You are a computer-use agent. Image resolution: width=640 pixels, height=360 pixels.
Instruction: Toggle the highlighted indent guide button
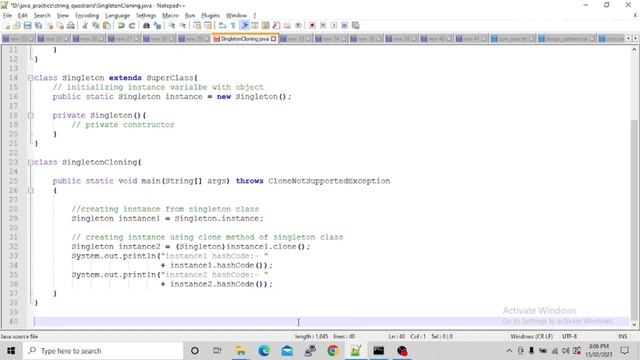coord(244,25)
